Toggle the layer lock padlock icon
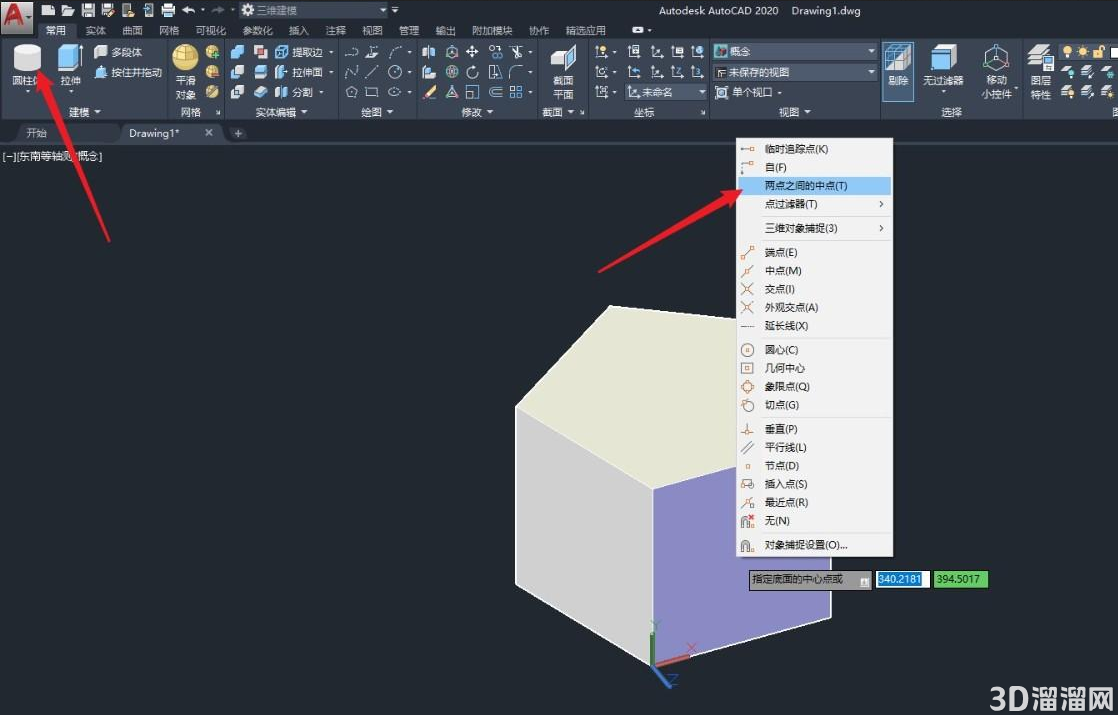This screenshot has height=715, width=1118. tap(1099, 51)
